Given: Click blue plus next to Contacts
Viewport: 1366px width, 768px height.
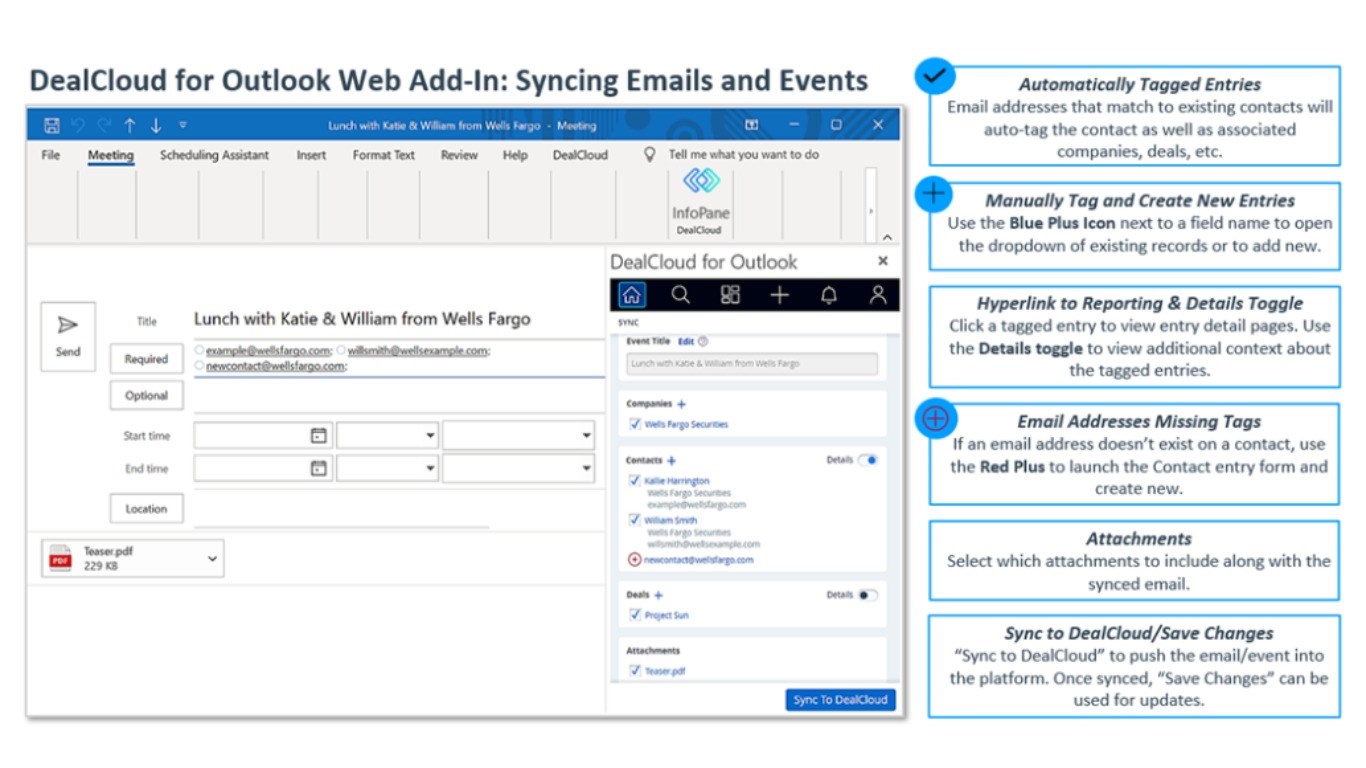Looking at the screenshot, I should point(672,461).
